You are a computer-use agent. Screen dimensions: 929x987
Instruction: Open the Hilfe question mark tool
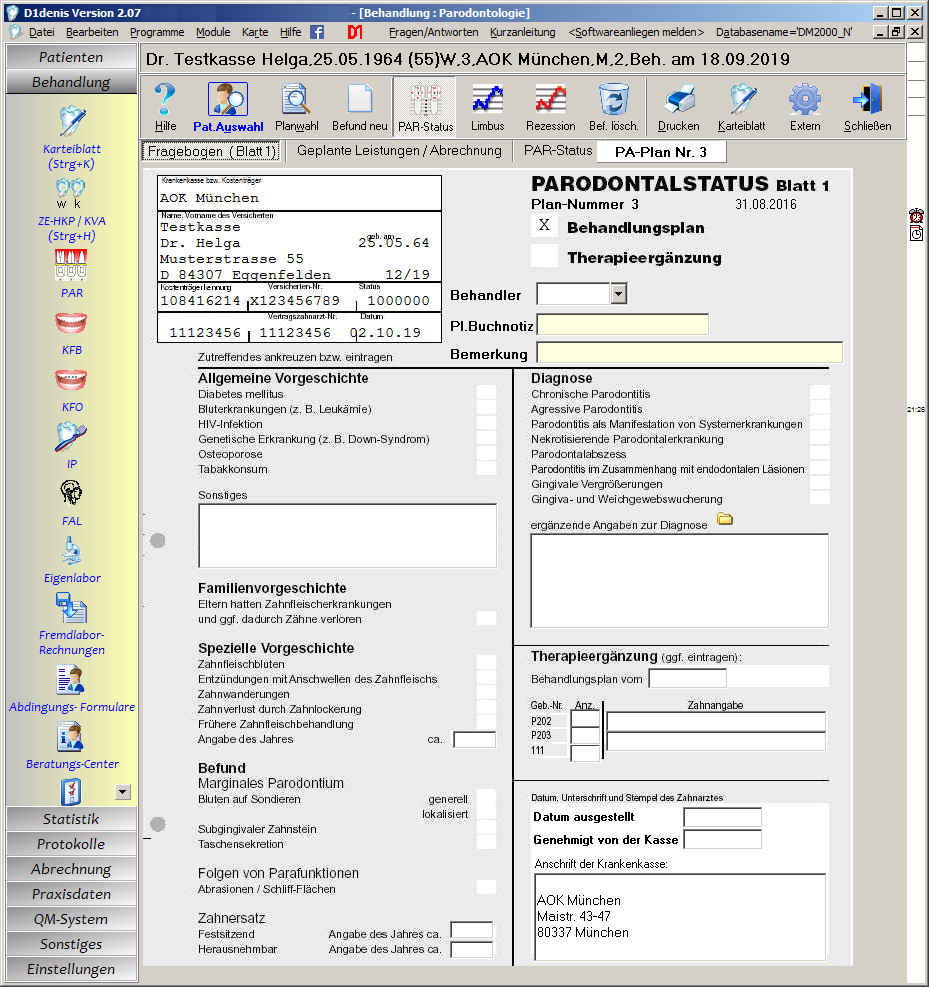coord(166,107)
